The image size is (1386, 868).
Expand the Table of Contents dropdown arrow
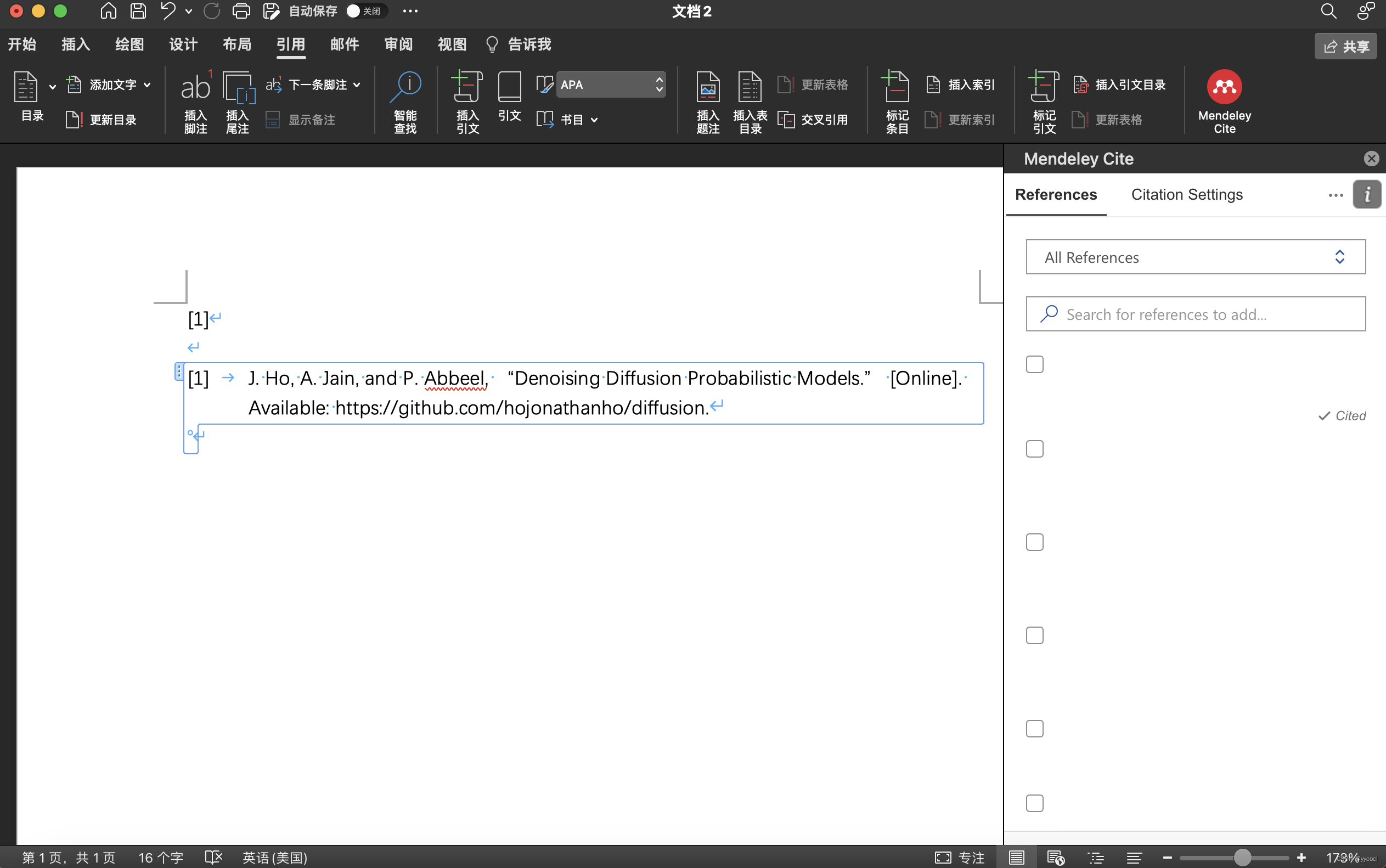(52, 87)
